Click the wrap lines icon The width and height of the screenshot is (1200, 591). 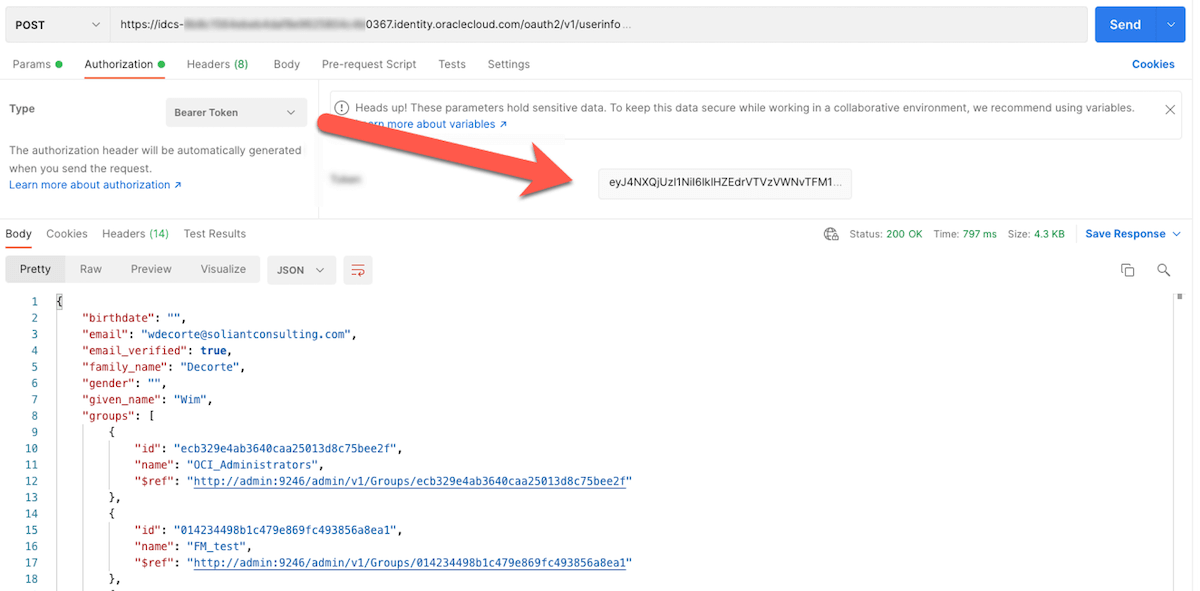(358, 270)
